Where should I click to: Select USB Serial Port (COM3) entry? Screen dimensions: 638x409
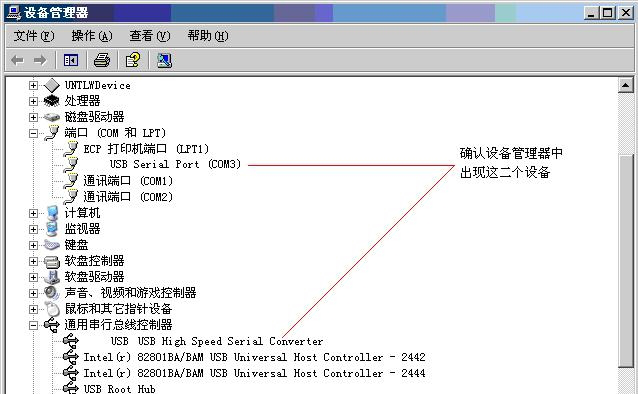click(175, 164)
